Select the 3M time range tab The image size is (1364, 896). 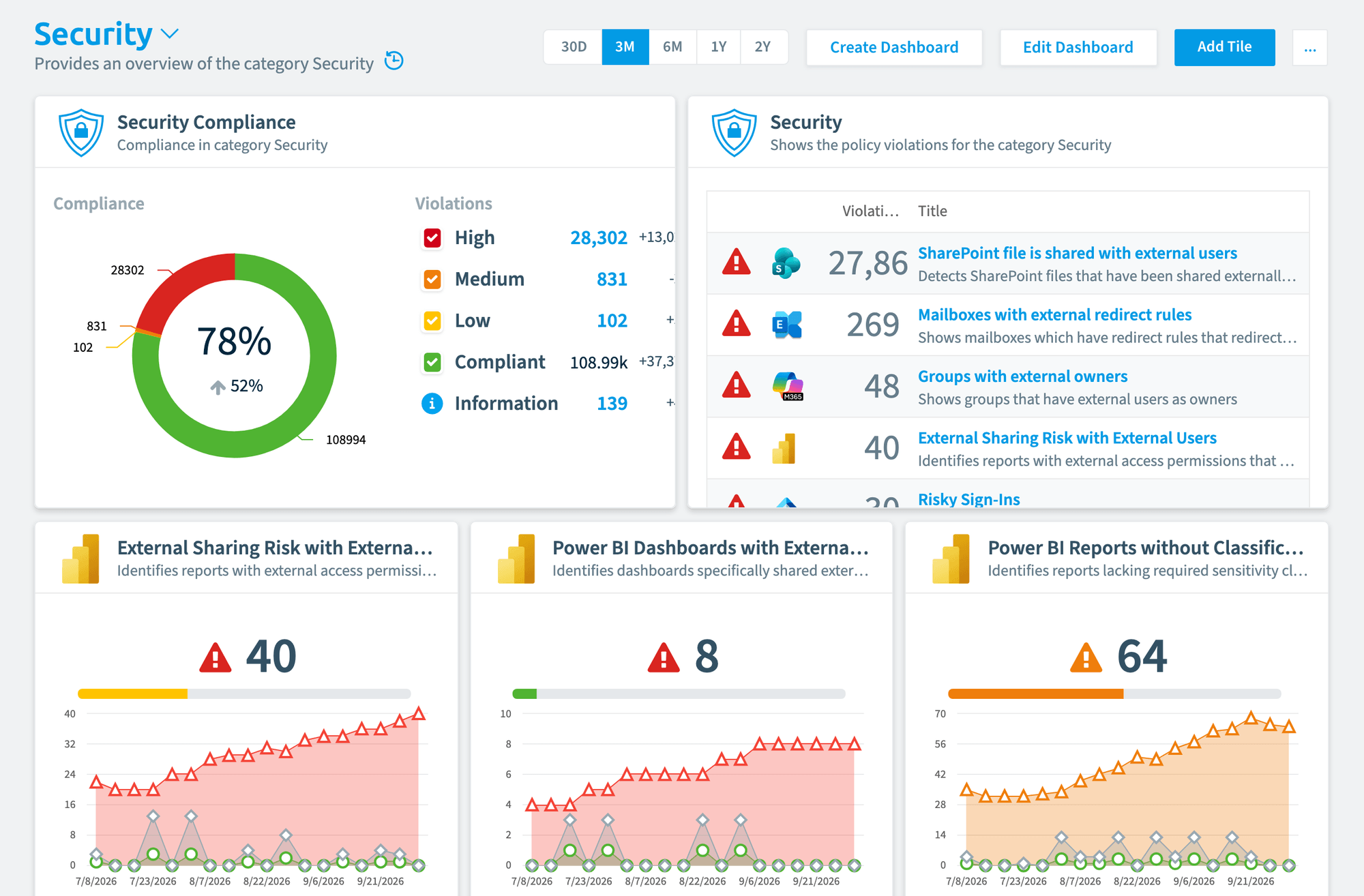click(625, 47)
